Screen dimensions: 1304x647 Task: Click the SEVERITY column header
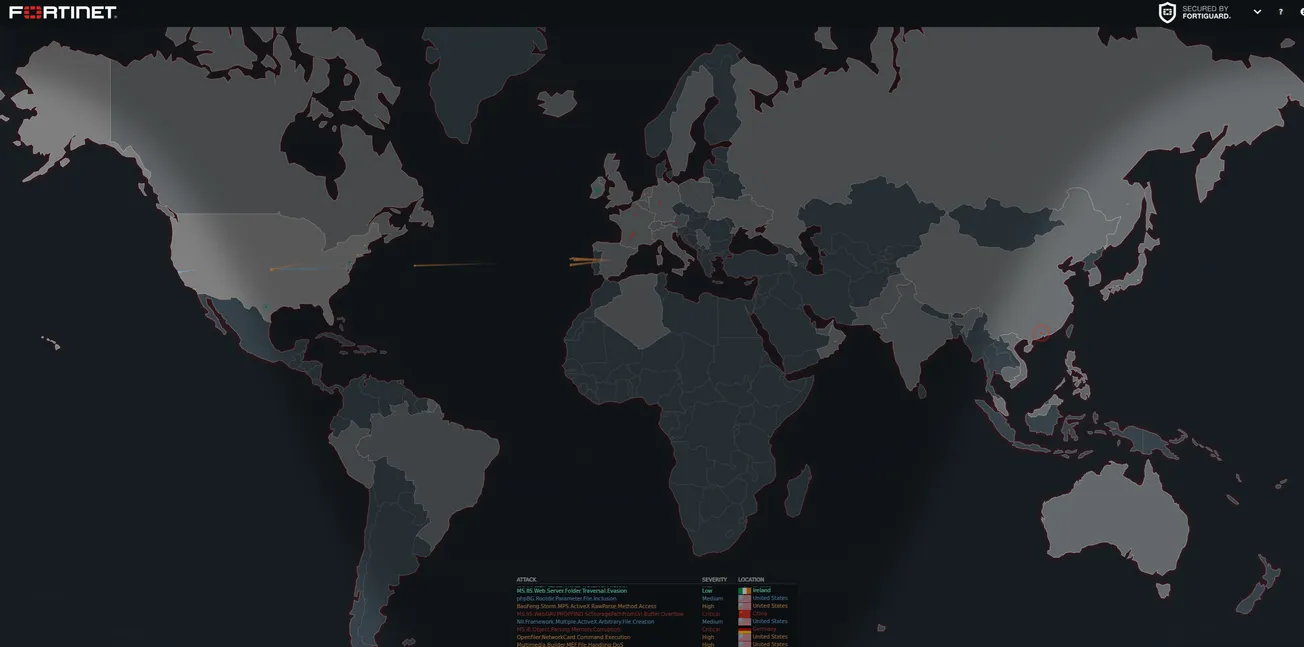(x=714, y=580)
